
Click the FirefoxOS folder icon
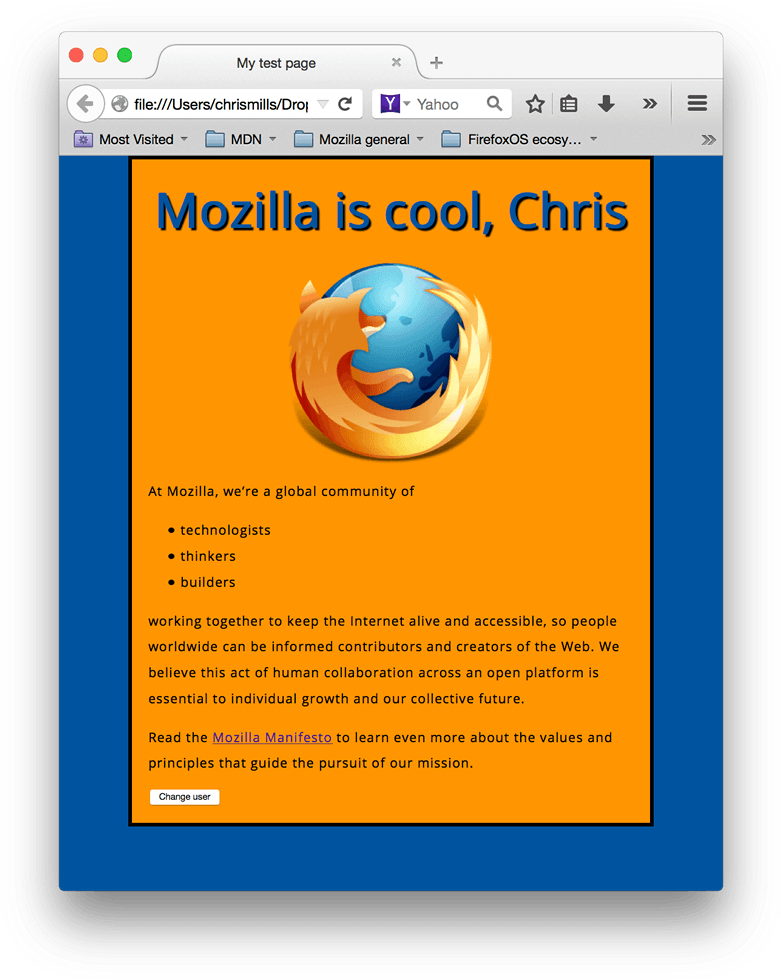pos(450,139)
